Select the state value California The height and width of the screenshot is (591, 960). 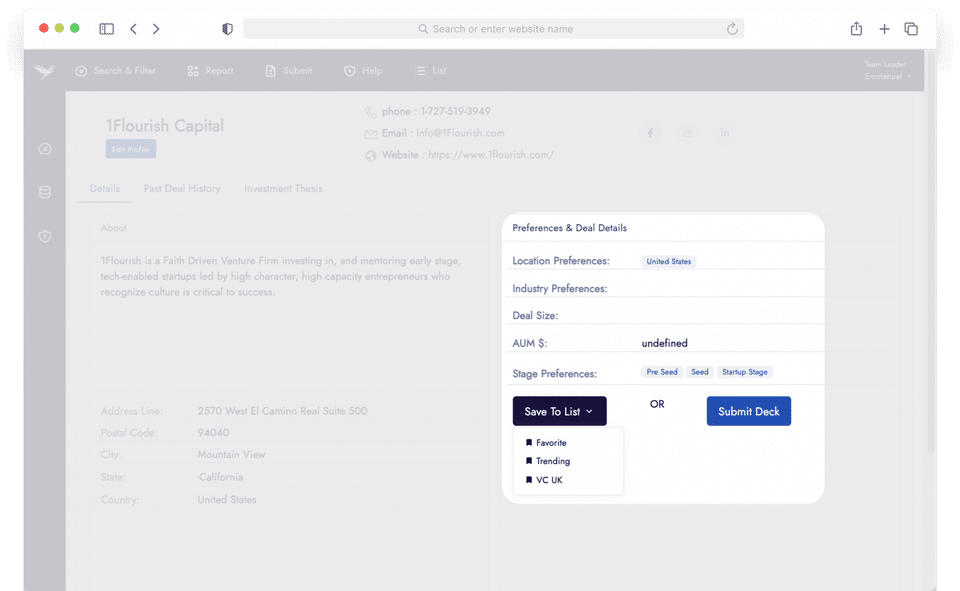[x=220, y=477]
